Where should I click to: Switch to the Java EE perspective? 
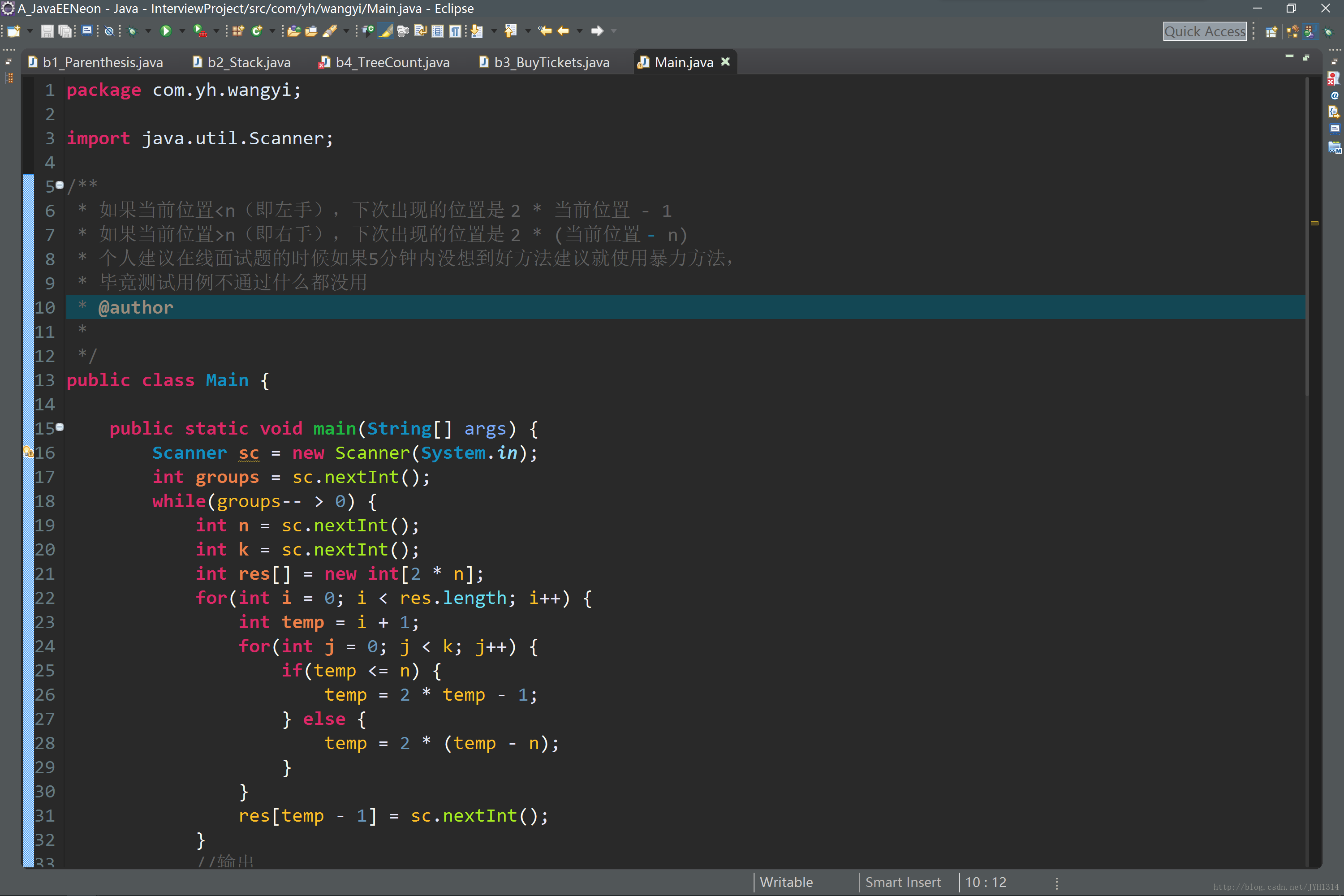click(1292, 31)
